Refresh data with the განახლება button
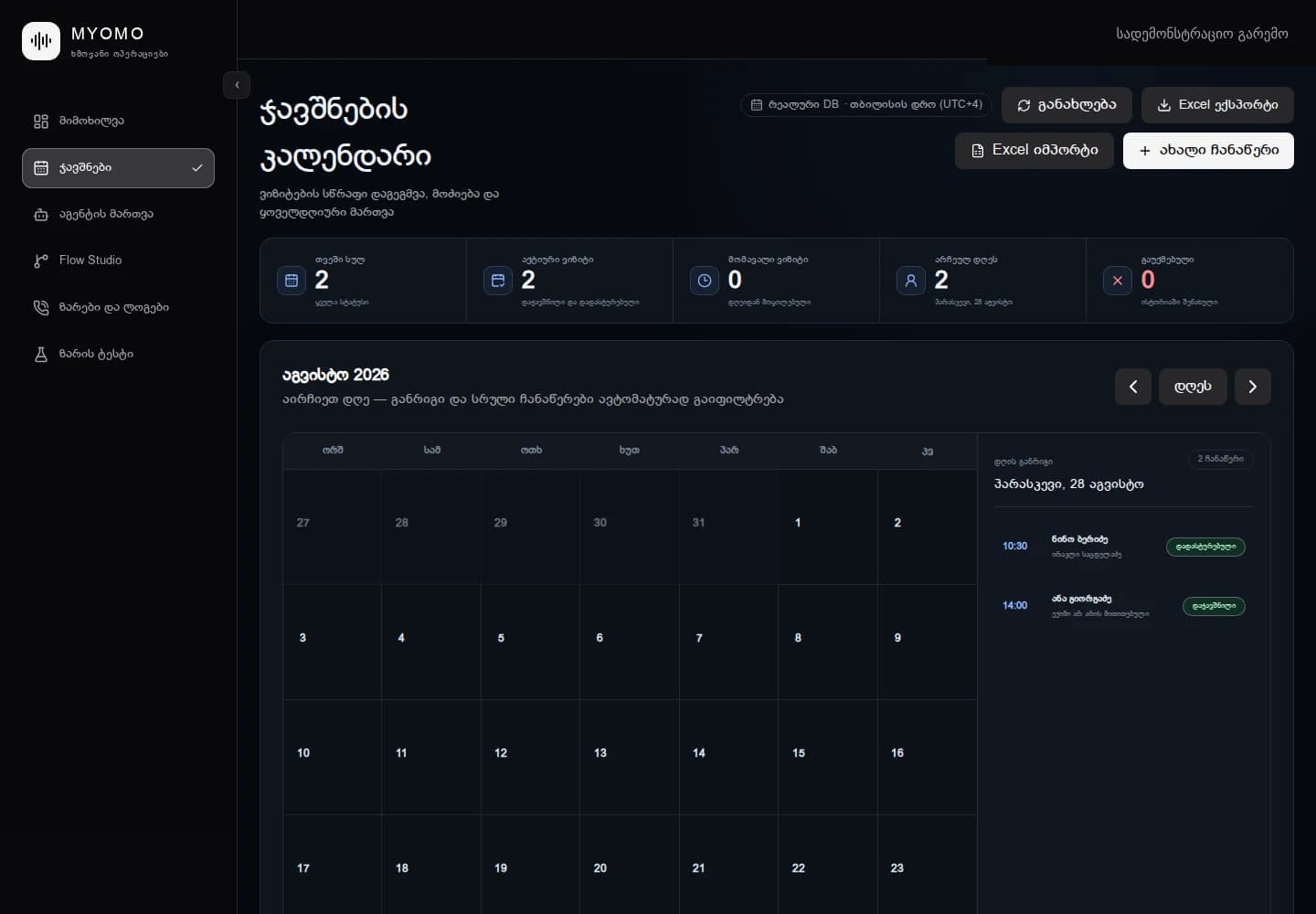 [x=1067, y=105]
